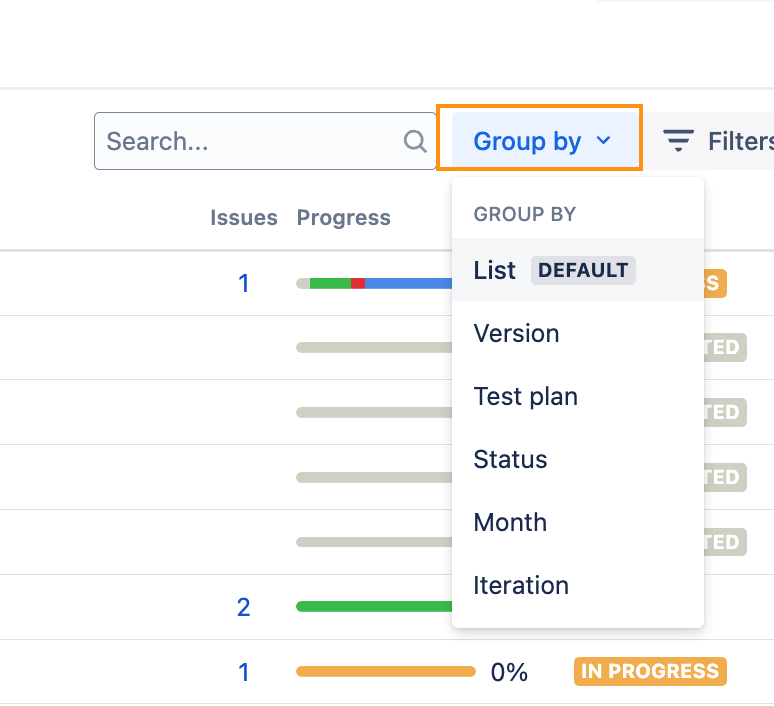This screenshot has height=706, width=774.
Task: Click the Group by chevron arrow
Action: pos(603,141)
